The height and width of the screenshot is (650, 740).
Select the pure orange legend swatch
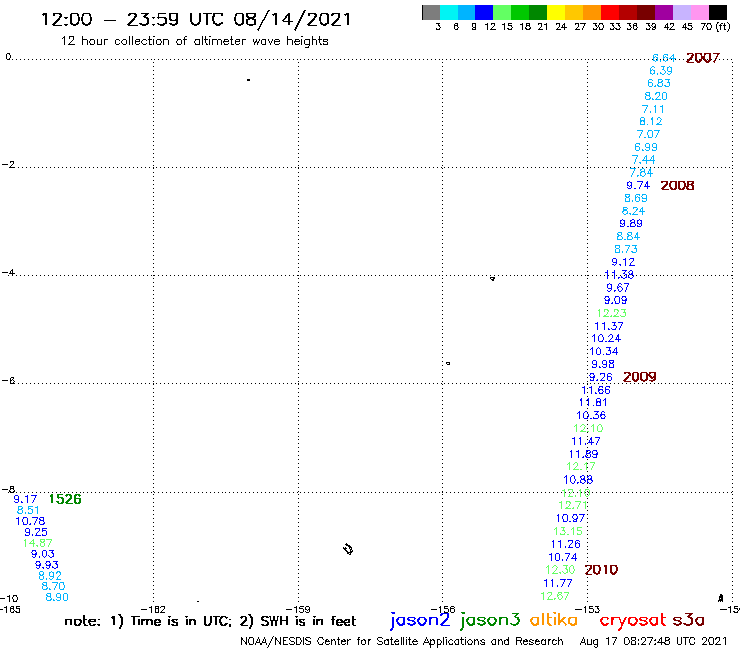[x=591, y=12]
